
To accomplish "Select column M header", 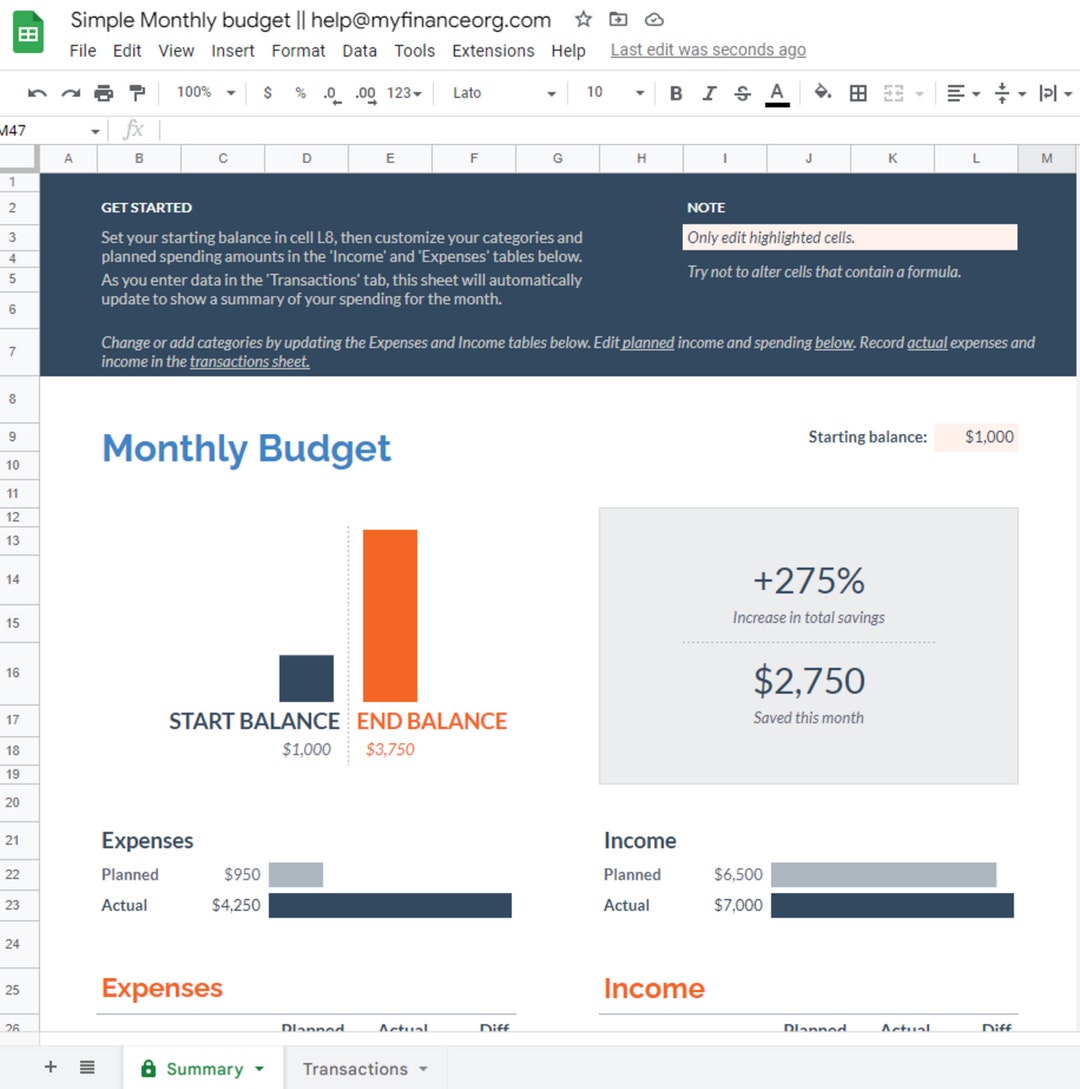I will [x=1047, y=158].
